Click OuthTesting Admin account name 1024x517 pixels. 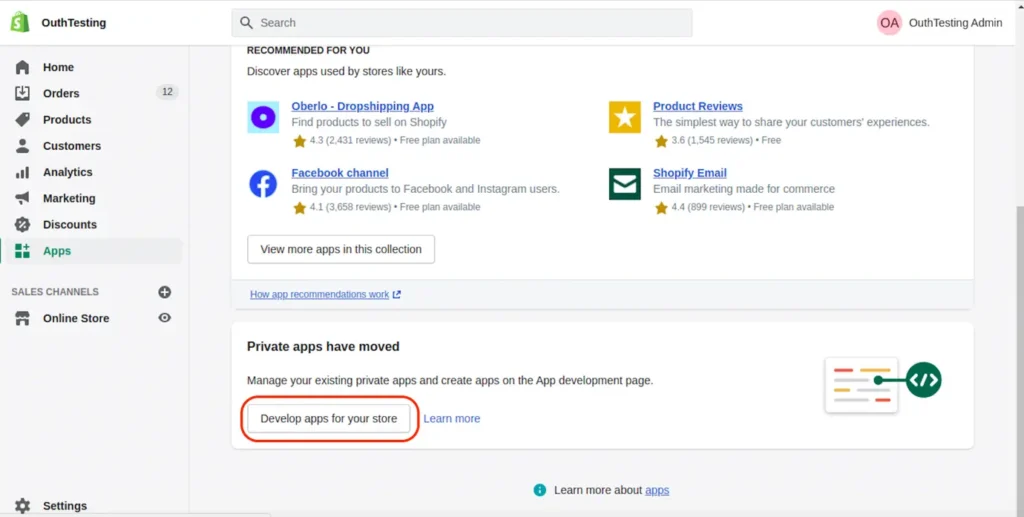955,23
